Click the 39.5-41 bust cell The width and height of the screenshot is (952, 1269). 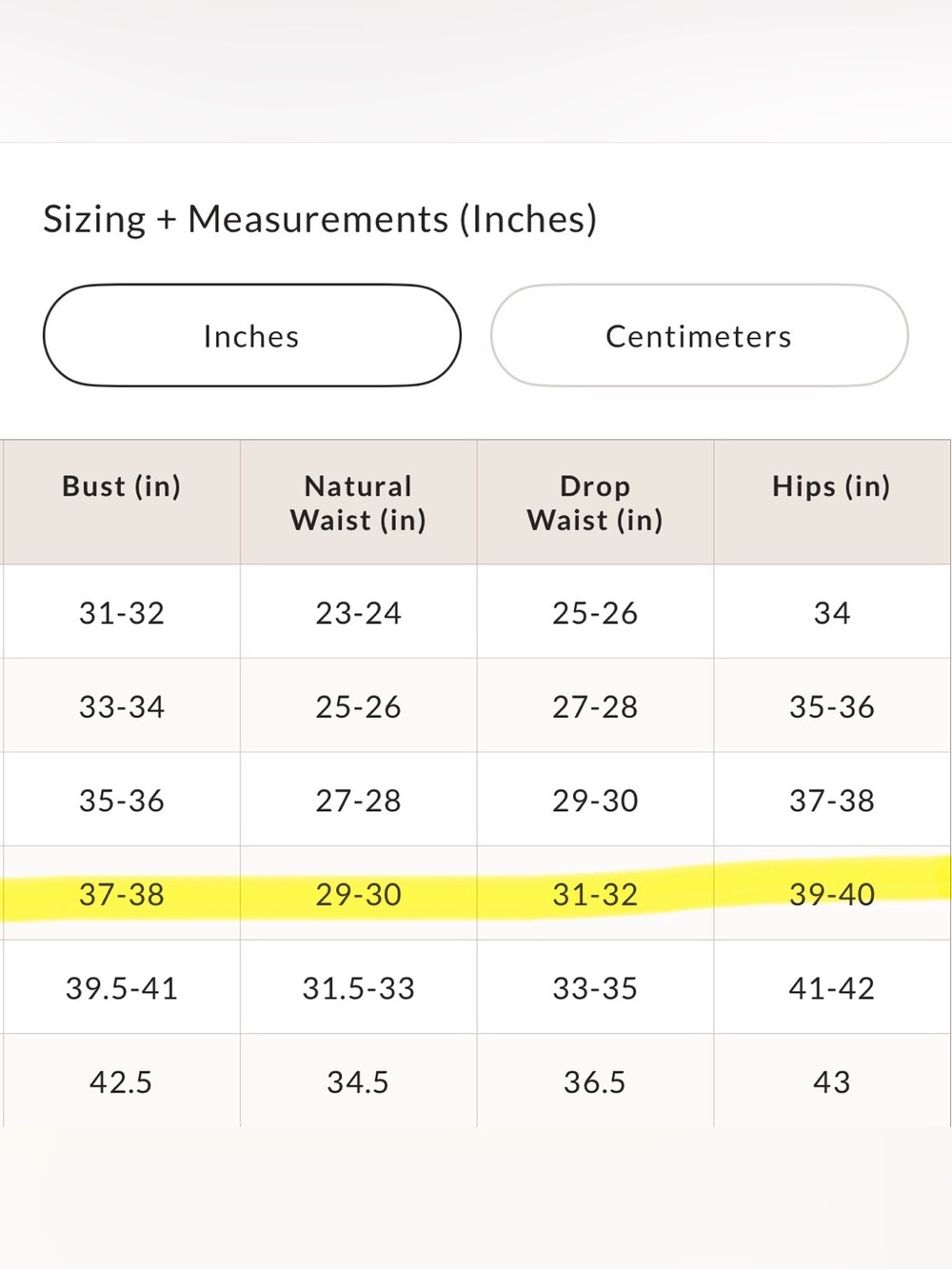(121, 987)
